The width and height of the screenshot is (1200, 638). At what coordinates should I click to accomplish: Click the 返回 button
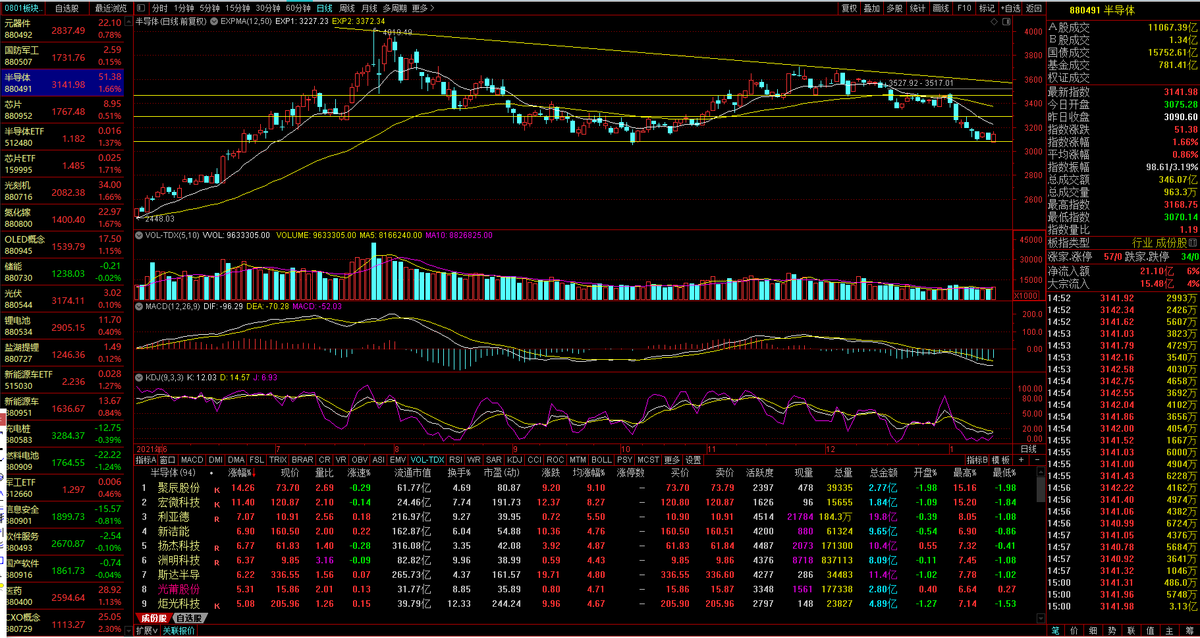pos(1034,7)
